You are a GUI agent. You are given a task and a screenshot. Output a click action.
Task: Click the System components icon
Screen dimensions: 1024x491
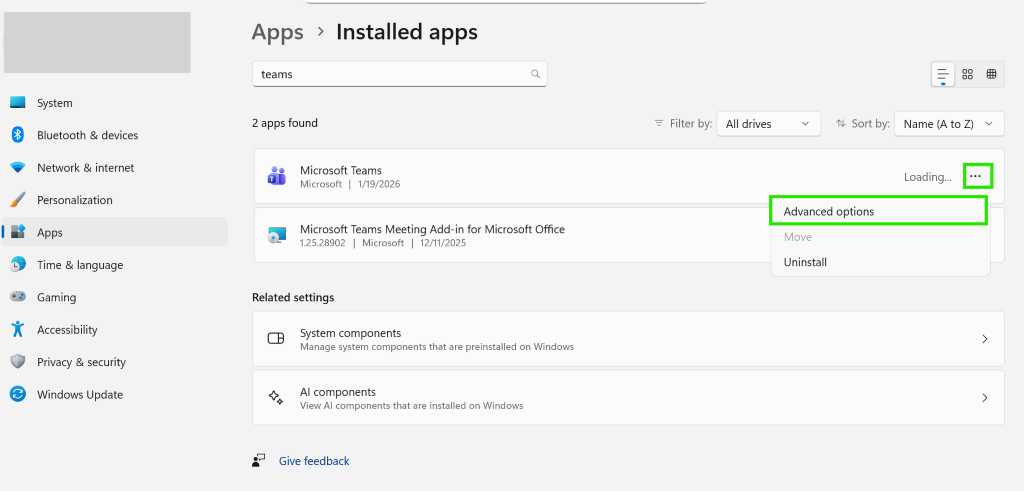coord(276,339)
